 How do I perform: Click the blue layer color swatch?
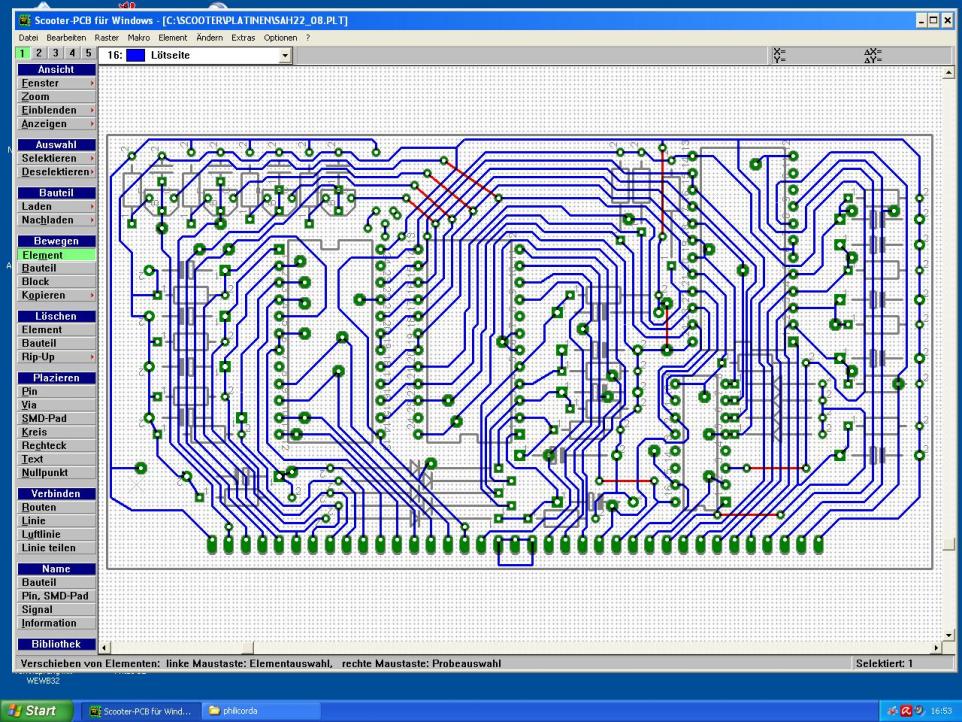point(136,56)
